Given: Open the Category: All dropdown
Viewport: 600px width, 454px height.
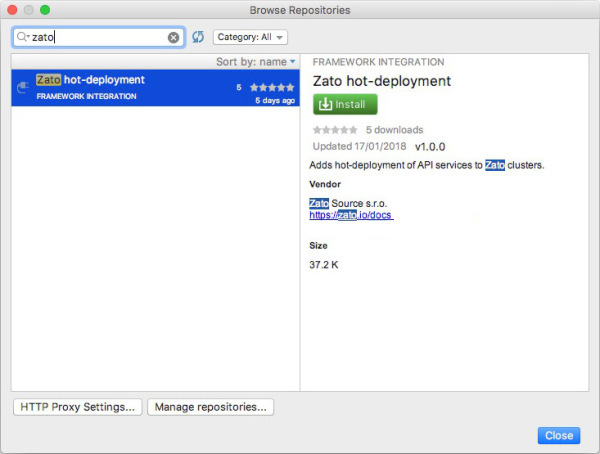Looking at the screenshot, I should 250,37.
